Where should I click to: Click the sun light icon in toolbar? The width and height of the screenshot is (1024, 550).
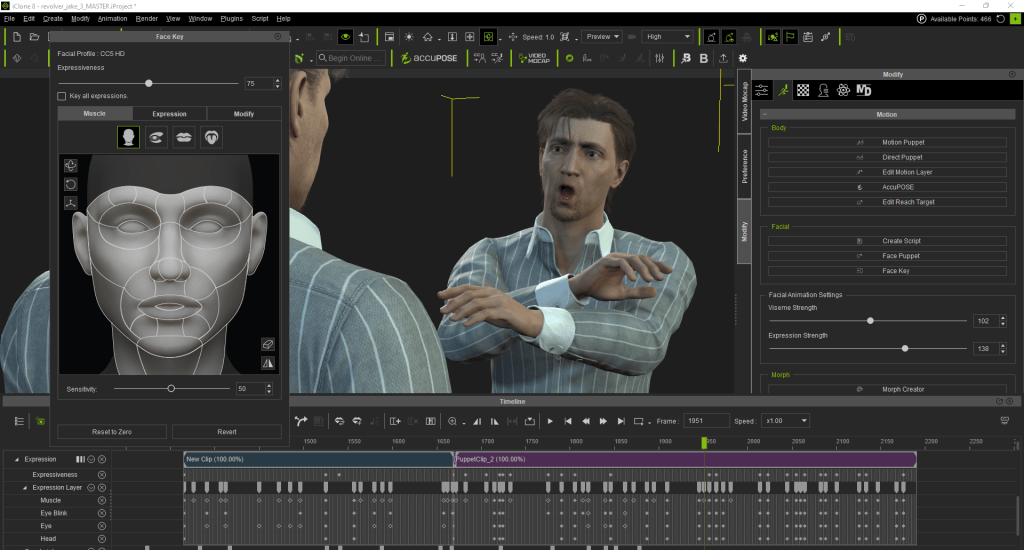pyautogui.click(x=409, y=37)
